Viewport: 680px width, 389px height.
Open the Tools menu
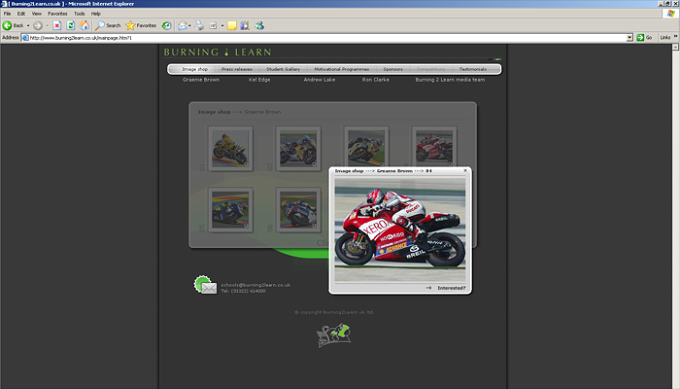(x=79, y=13)
